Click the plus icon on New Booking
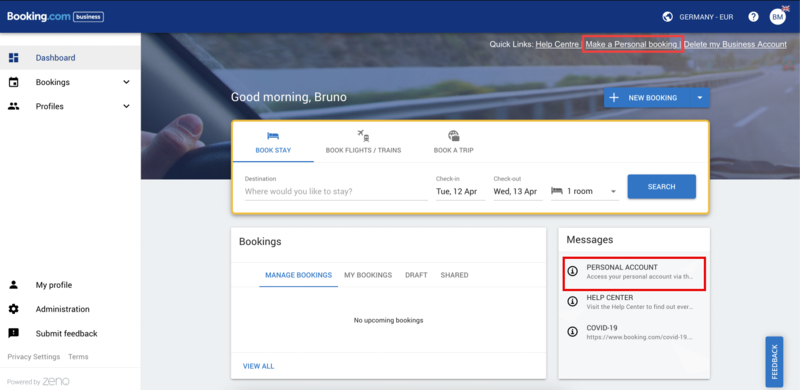This screenshot has height=390, width=800. pos(614,98)
